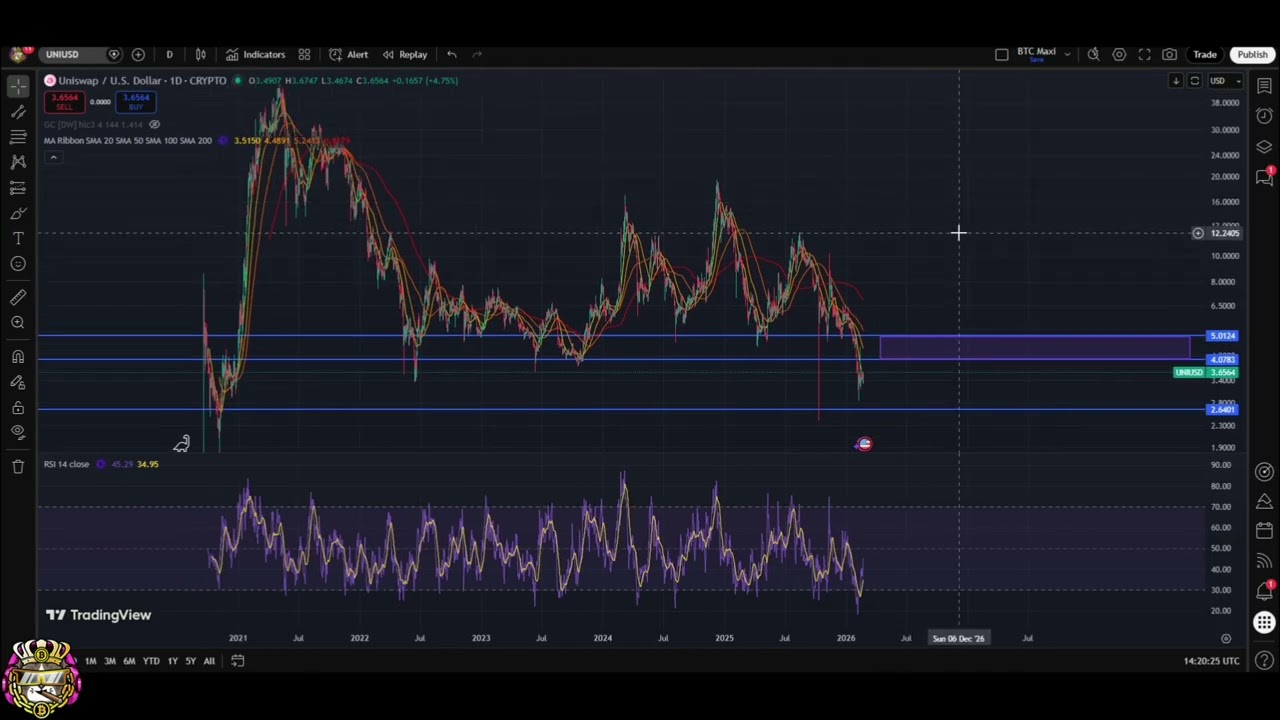The height and width of the screenshot is (720, 1280).
Task: Open the chats panel with notification badge
Action: (x=1264, y=177)
